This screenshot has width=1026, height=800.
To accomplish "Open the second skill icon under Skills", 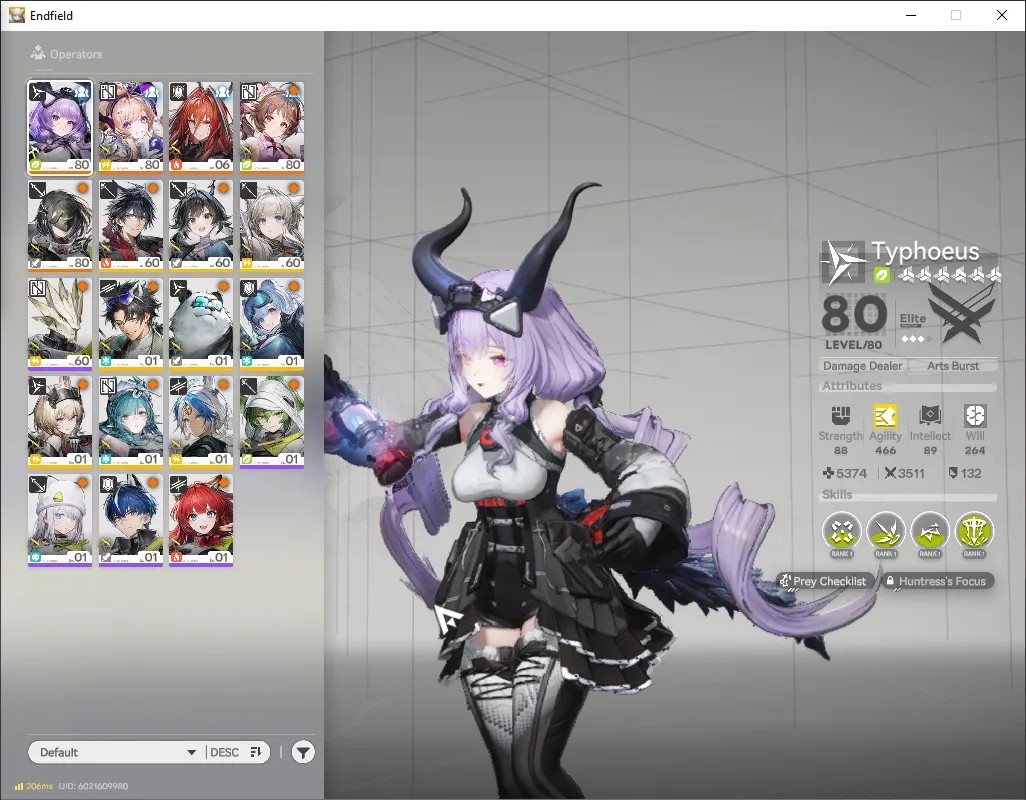I will coord(885,530).
